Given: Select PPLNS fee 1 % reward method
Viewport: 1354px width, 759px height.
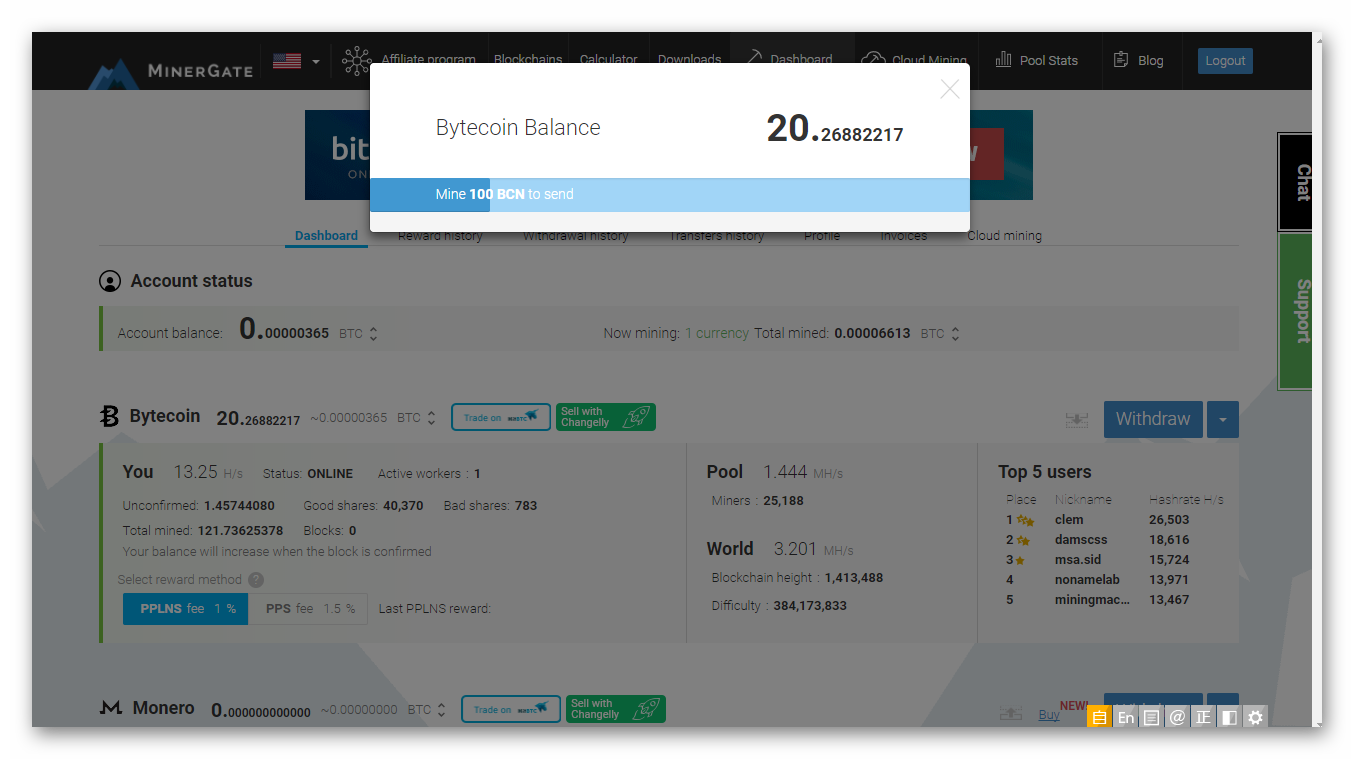Looking at the screenshot, I should (186, 608).
